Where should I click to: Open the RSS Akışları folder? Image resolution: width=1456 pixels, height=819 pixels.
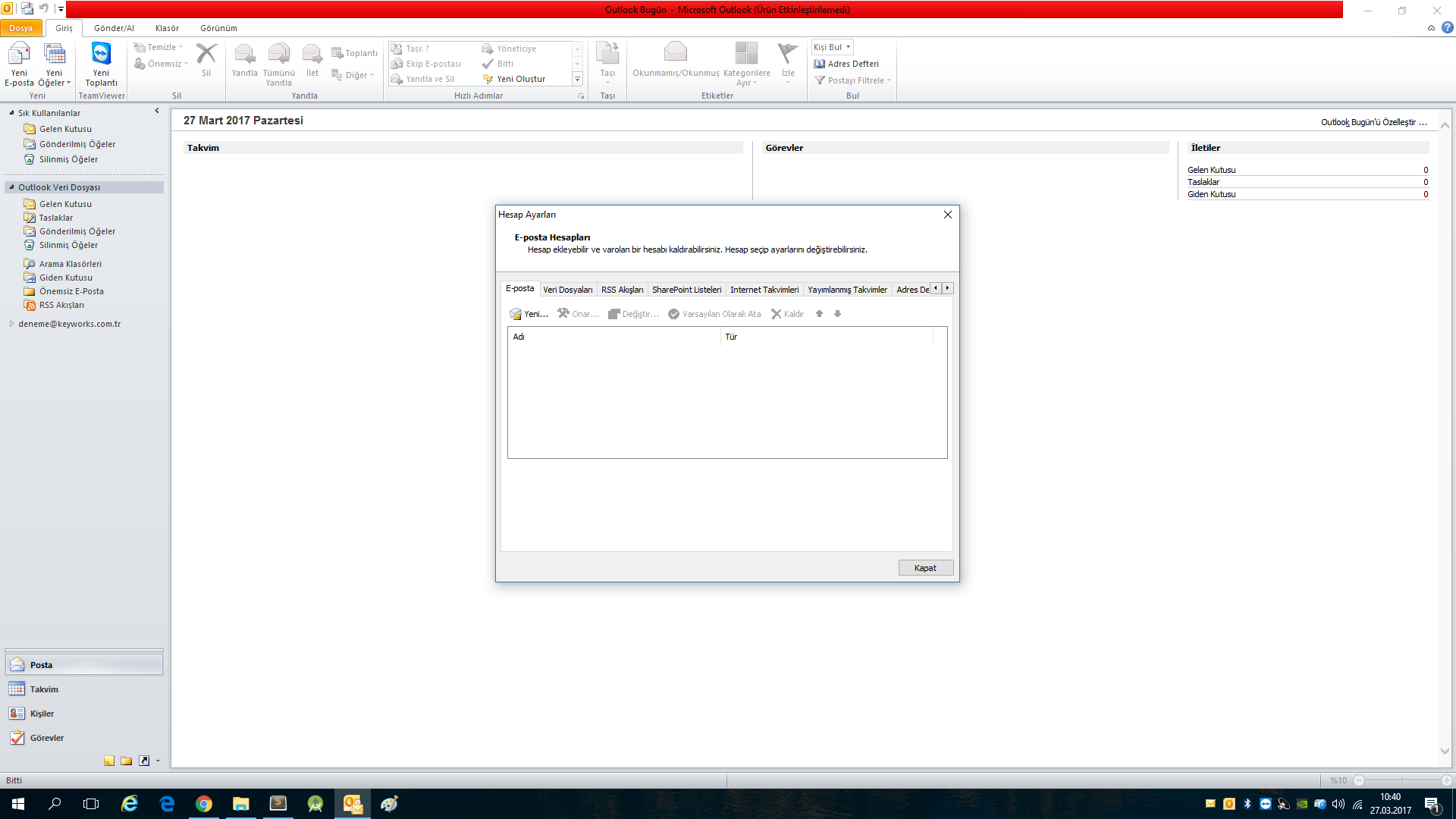[61, 305]
